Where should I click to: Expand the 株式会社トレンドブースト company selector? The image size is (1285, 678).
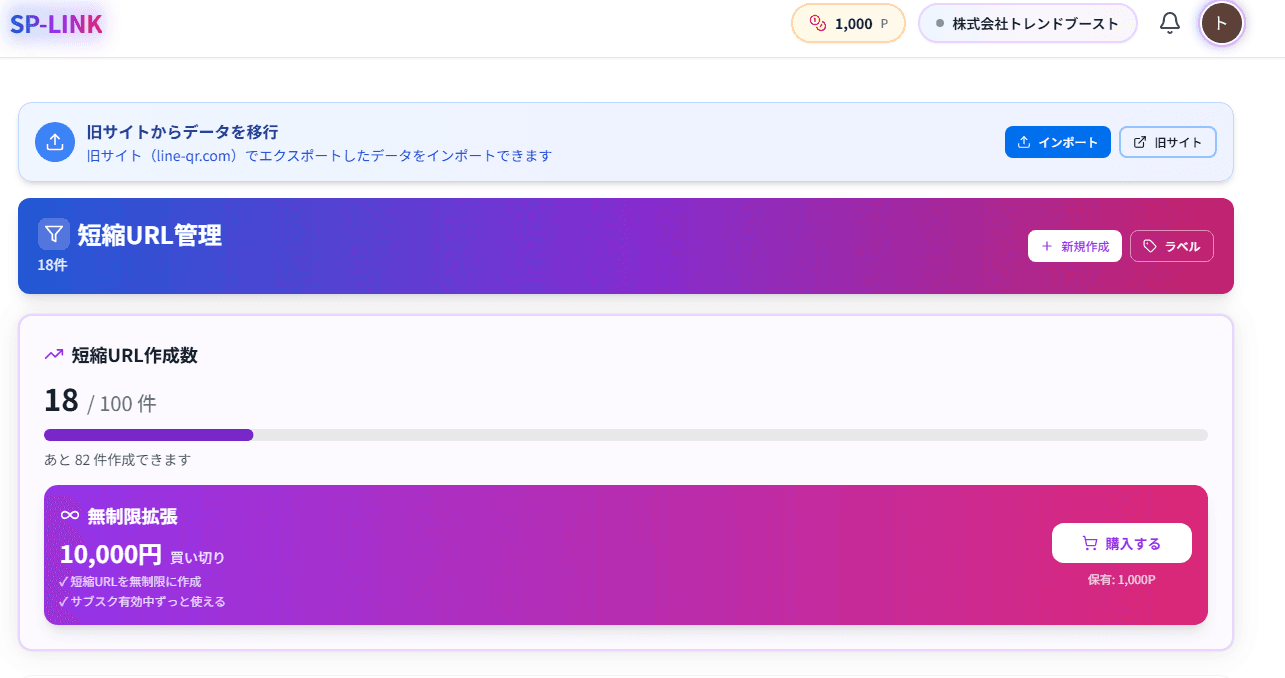tap(1027, 23)
